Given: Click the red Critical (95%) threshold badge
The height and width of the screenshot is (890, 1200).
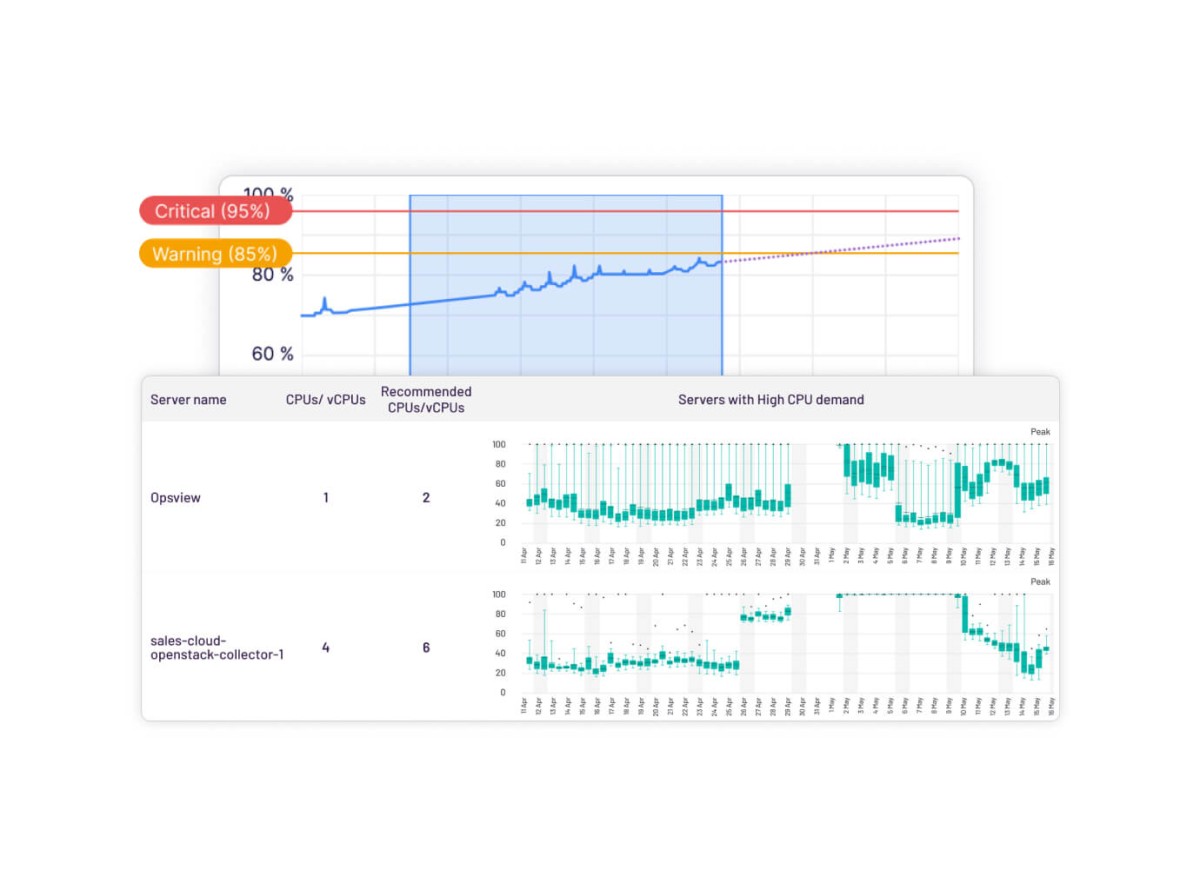Looking at the screenshot, I should (214, 211).
